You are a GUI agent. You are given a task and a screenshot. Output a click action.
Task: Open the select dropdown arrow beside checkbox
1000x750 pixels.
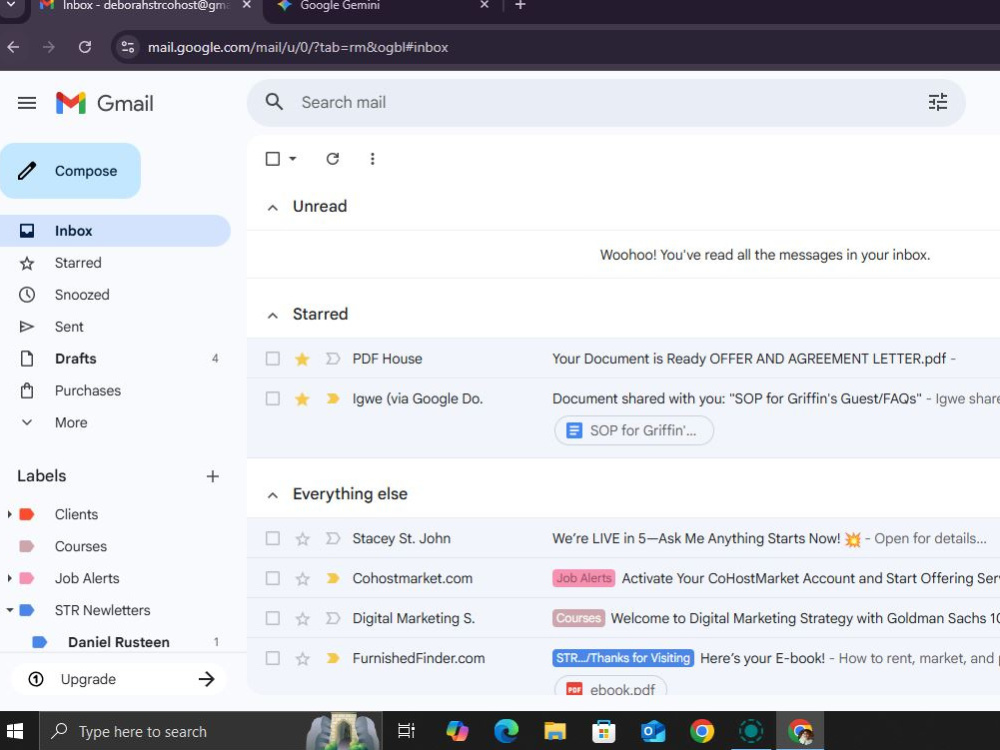click(293, 159)
